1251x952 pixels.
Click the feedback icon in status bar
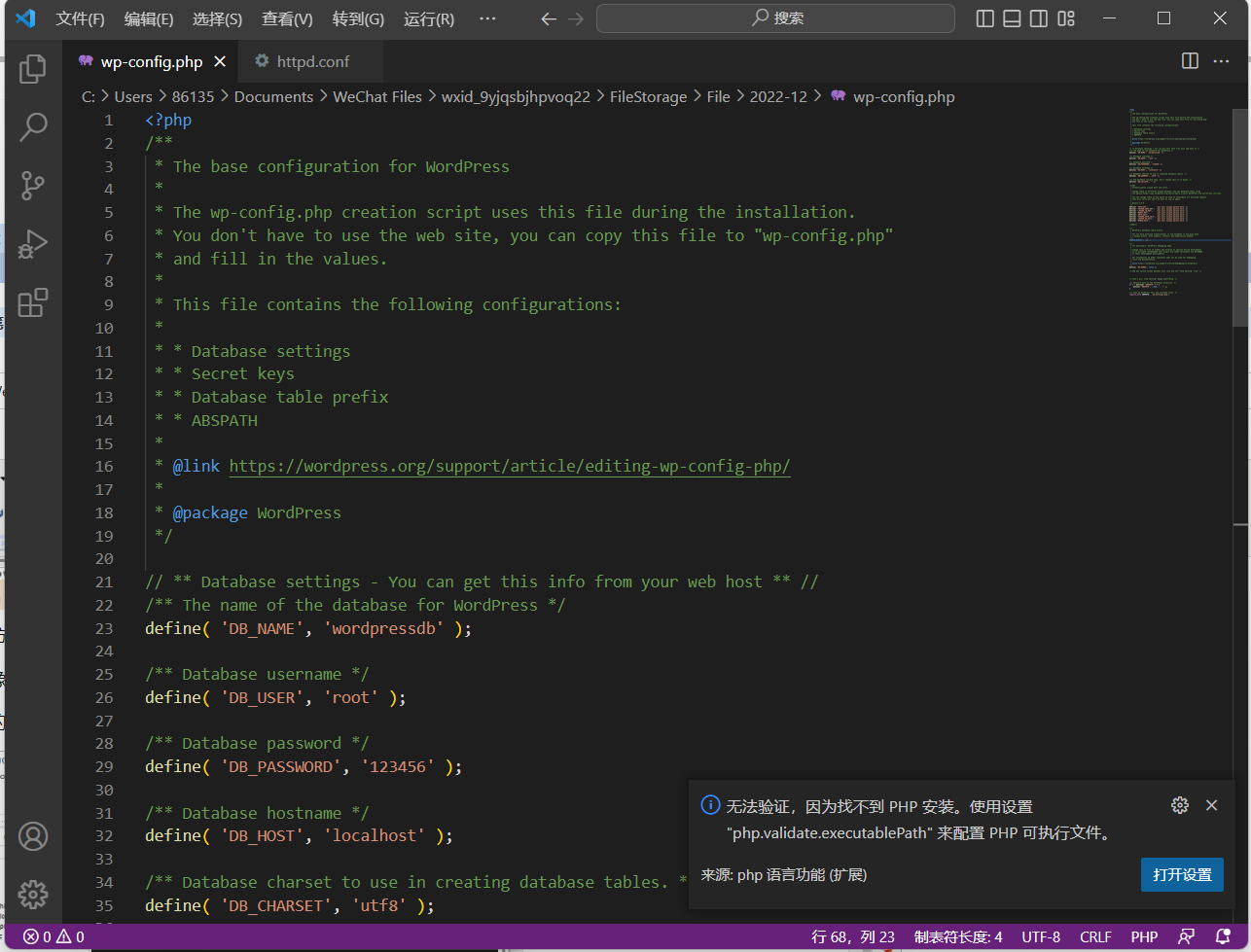(x=1187, y=937)
